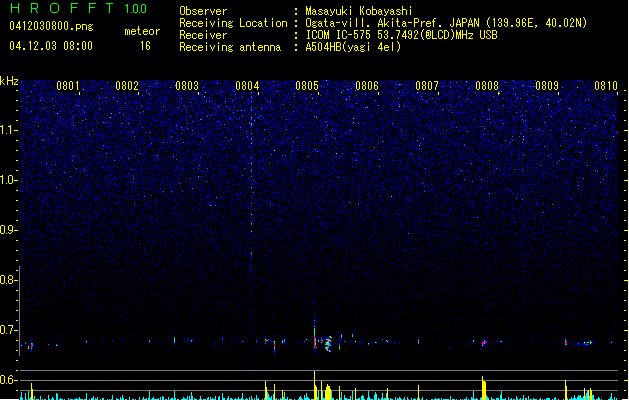The image size is (629, 400).
Task: Click the tallest yellow peak near 0805
Action: [x=315, y=385]
